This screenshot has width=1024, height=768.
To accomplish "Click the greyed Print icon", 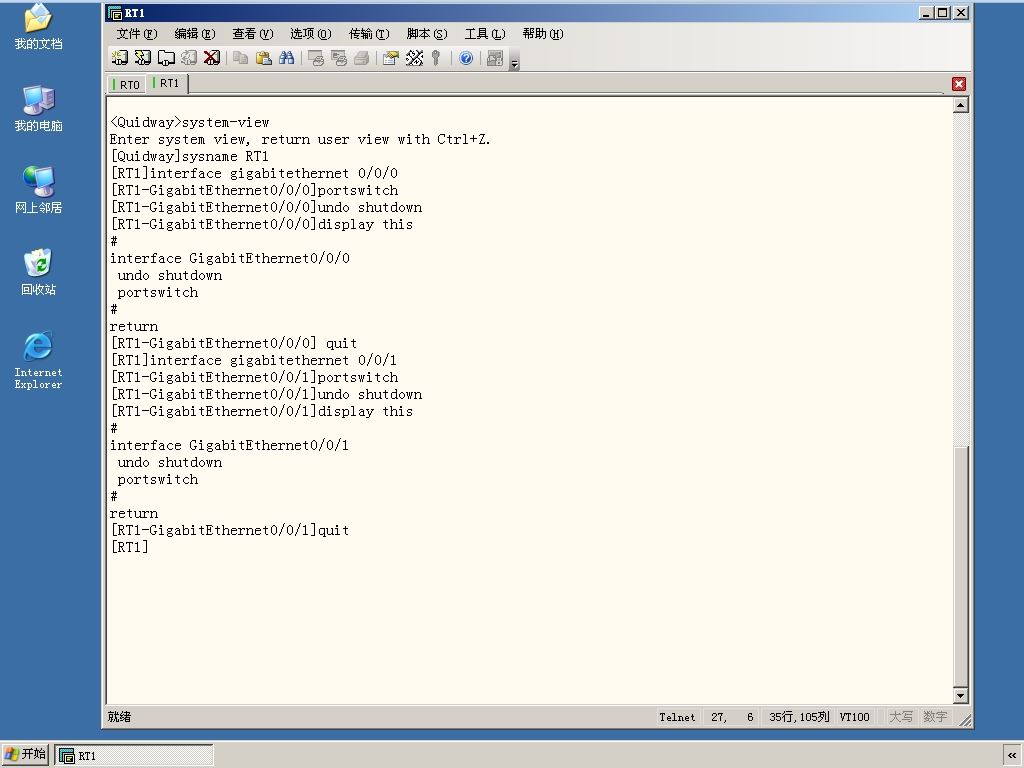I will coord(362,58).
